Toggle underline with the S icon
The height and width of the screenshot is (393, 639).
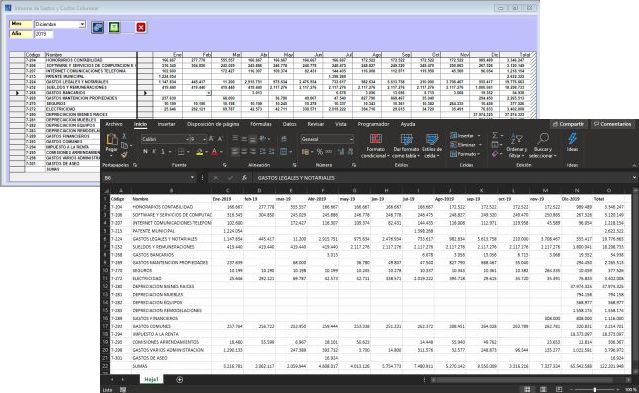point(163,152)
